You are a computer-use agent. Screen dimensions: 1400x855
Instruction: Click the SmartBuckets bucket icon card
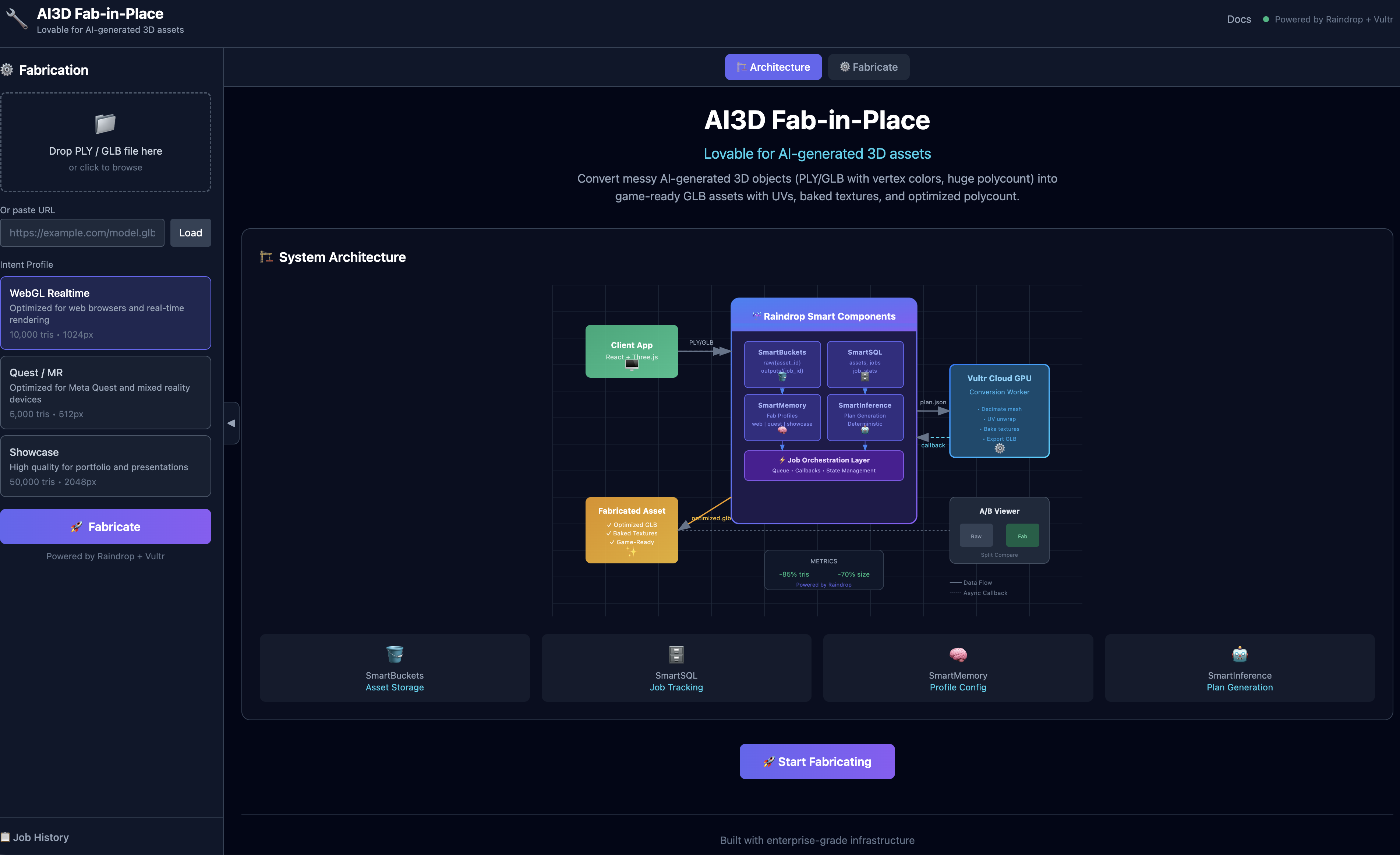(394, 654)
